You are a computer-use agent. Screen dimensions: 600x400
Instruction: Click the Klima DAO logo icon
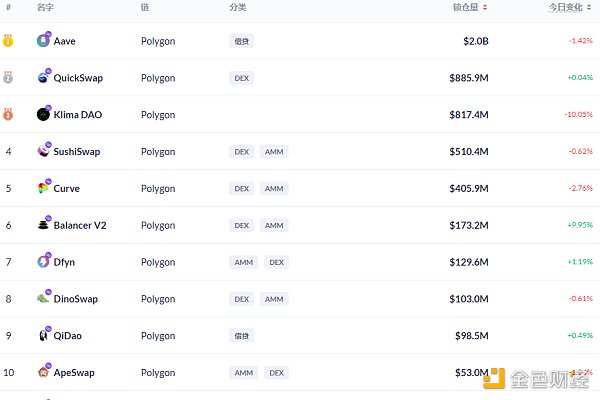[x=43, y=115]
